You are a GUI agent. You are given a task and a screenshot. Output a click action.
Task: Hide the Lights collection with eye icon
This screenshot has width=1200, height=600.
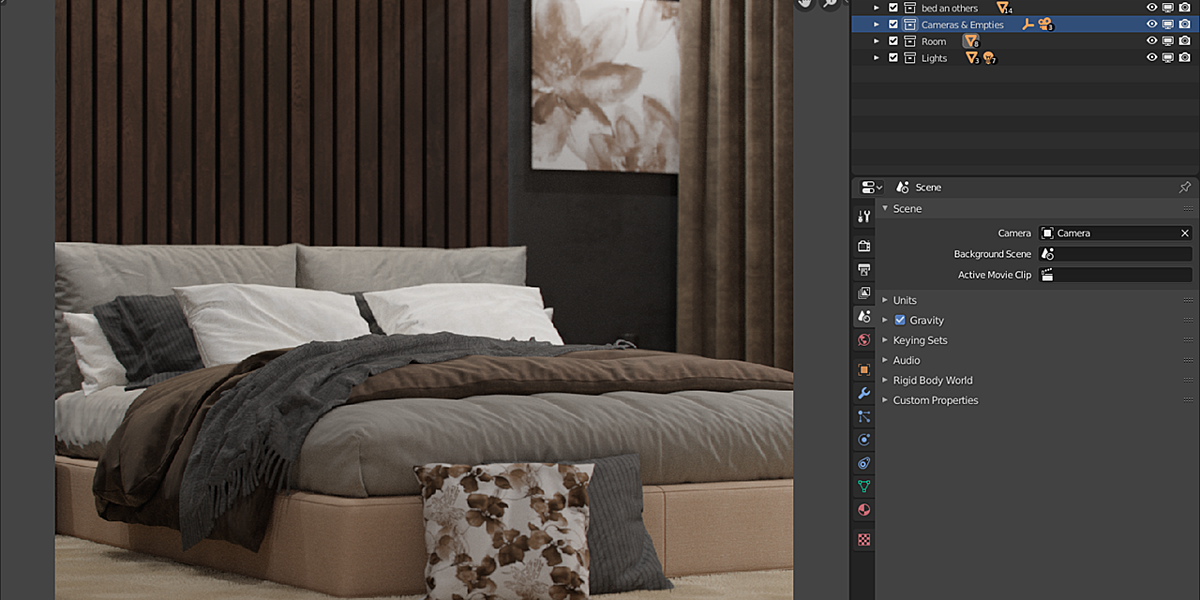(1152, 58)
